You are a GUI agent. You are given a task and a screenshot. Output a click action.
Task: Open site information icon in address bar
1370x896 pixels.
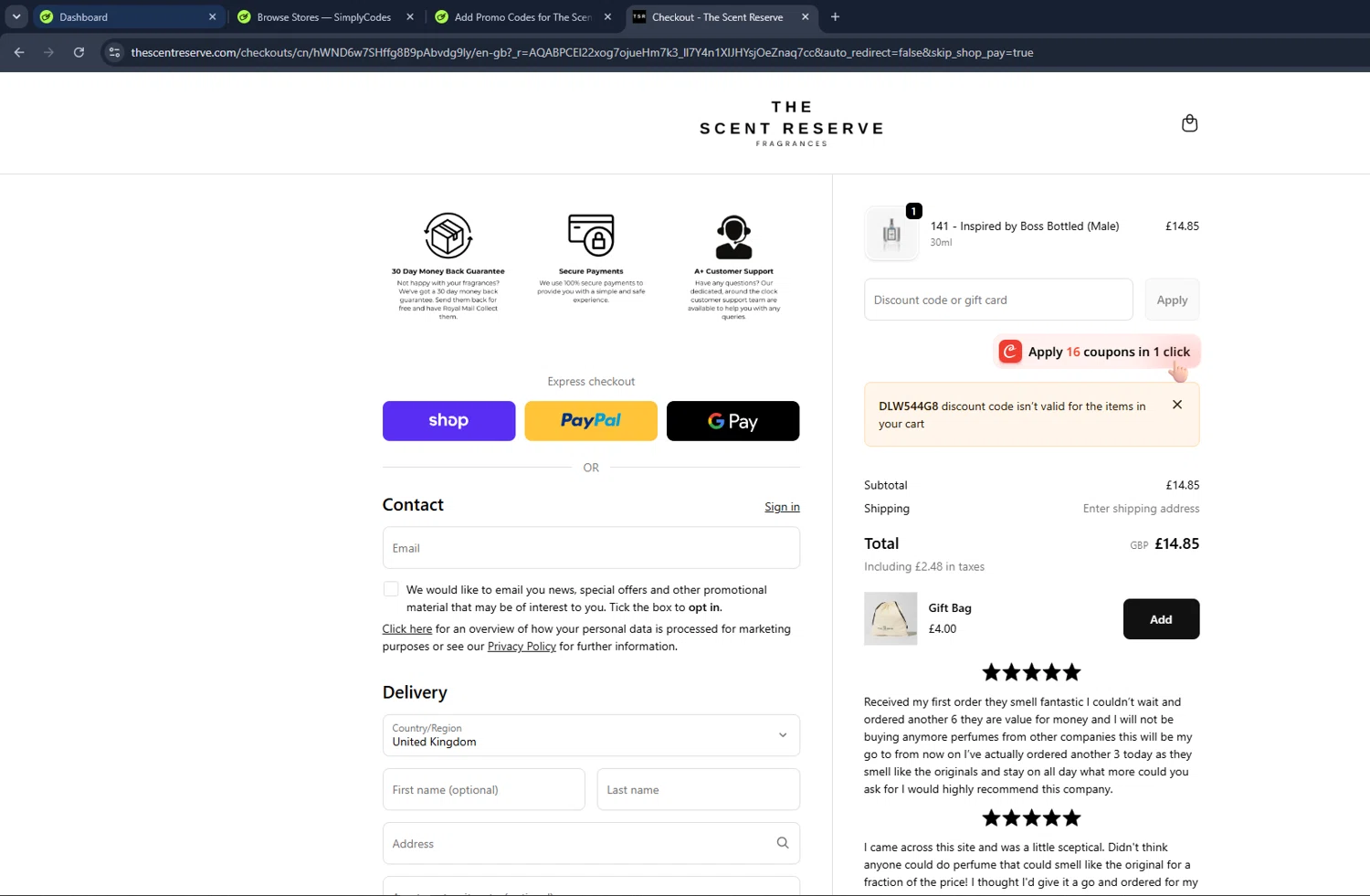(x=114, y=52)
